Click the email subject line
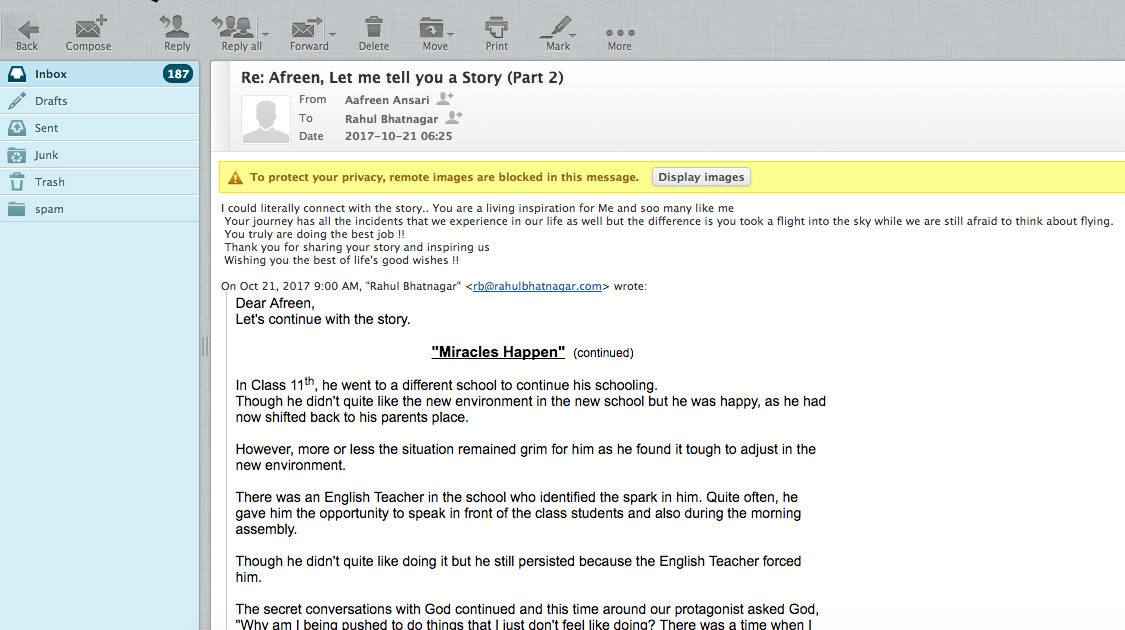 (x=402, y=77)
